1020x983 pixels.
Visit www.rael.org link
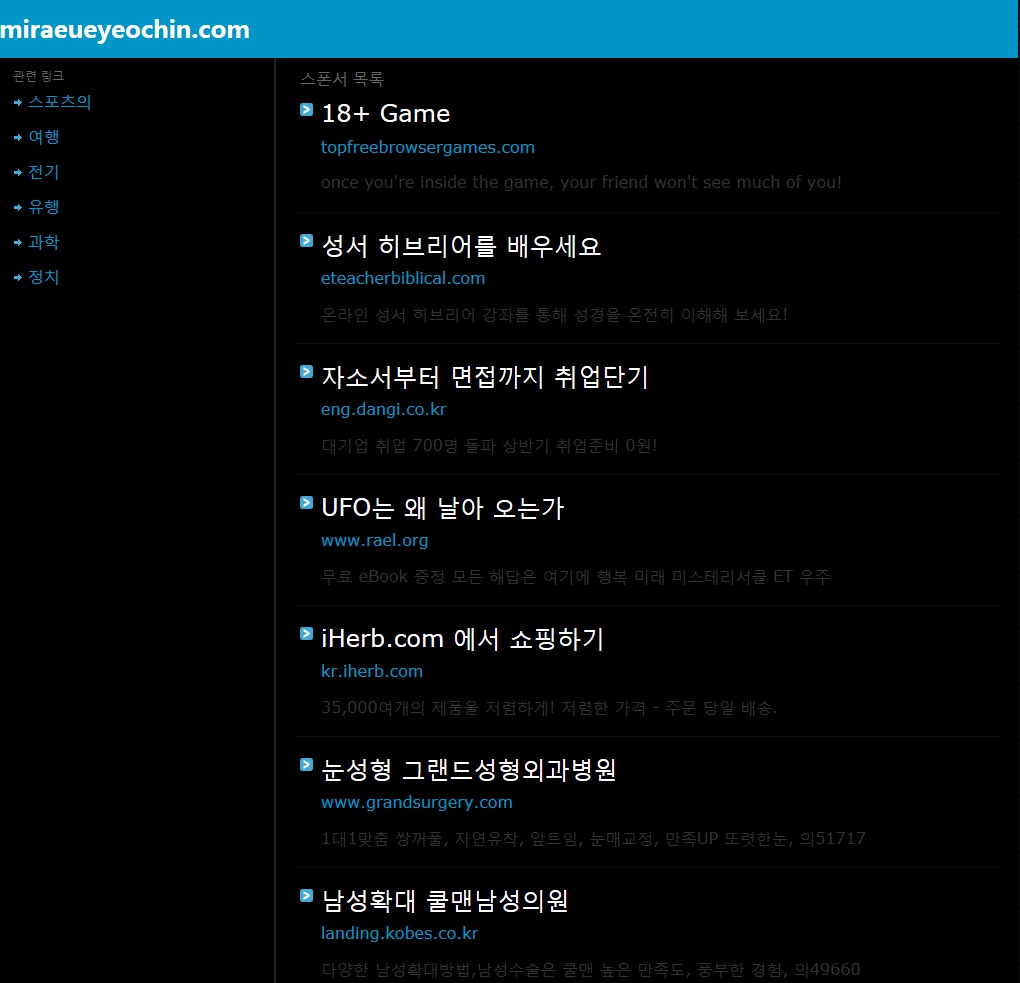pos(374,541)
